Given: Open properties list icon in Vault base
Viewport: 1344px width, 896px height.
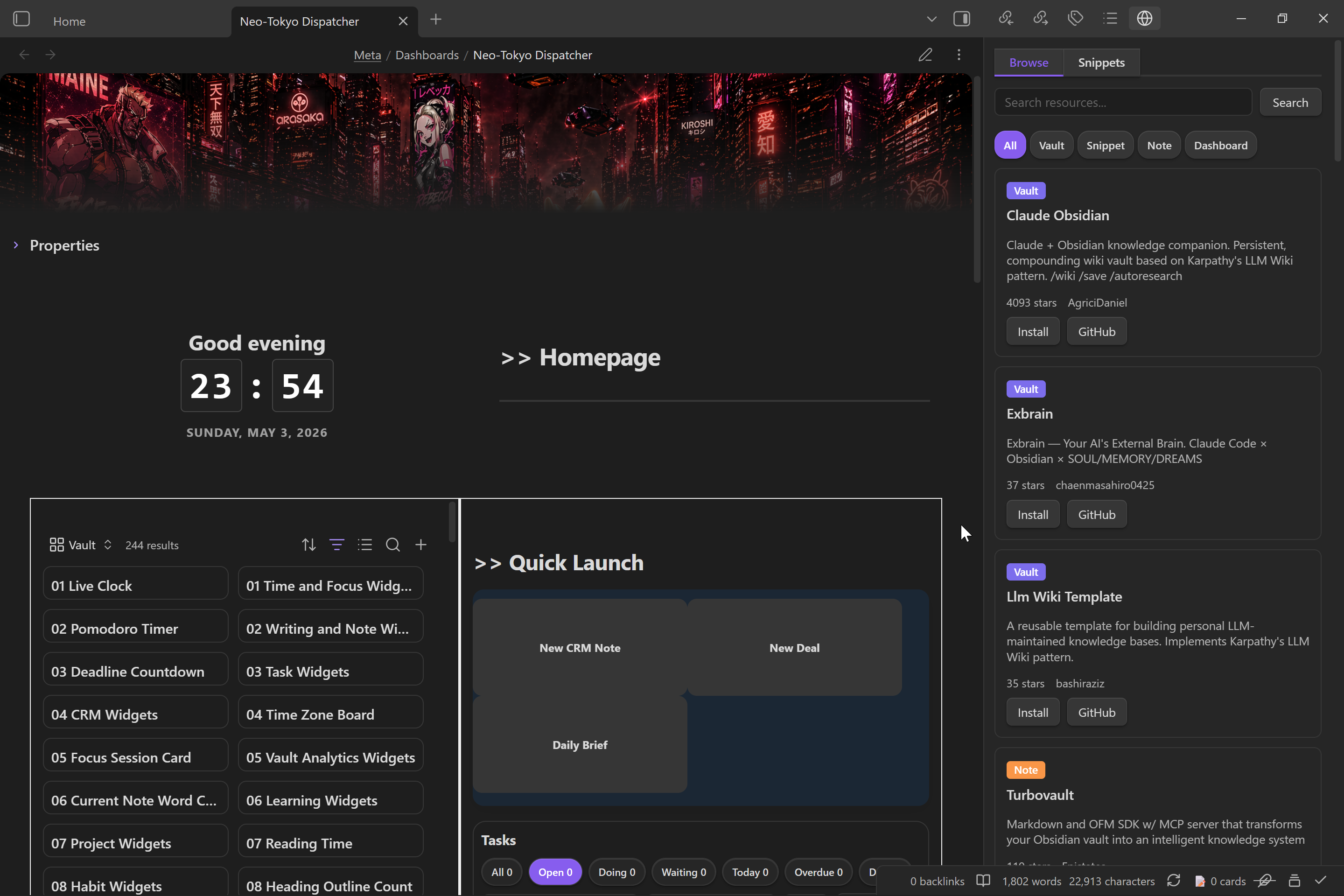Looking at the screenshot, I should click(364, 545).
